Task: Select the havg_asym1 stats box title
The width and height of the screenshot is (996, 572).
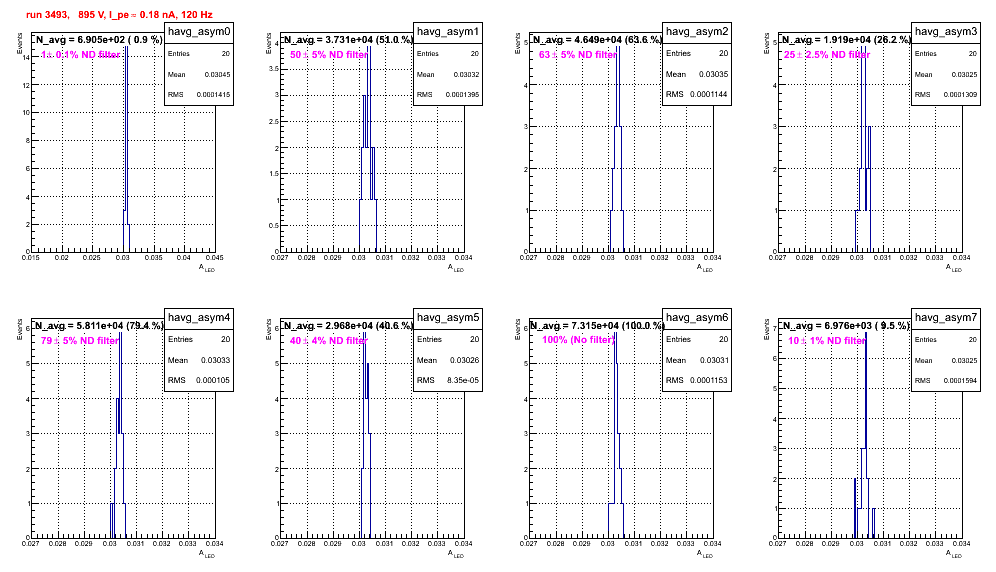Action: (448, 32)
